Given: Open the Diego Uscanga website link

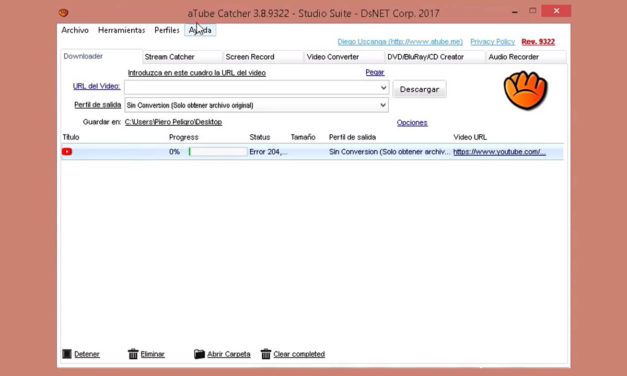Looking at the screenshot, I should (x=400, y=42).
